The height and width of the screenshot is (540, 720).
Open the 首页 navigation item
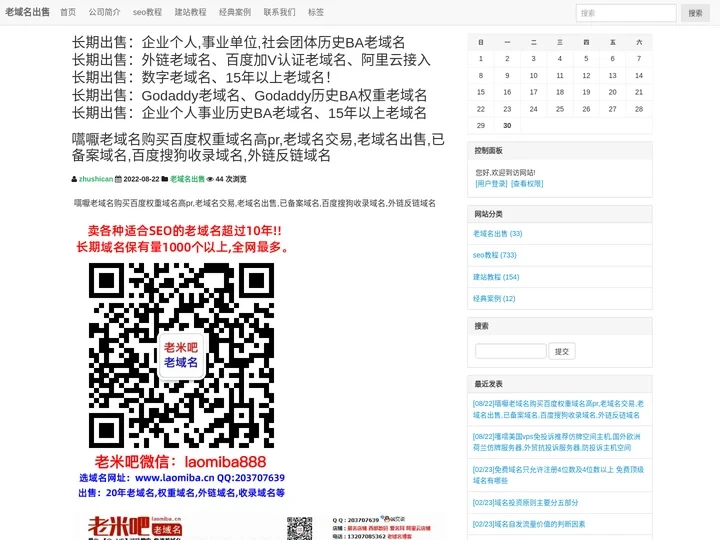point(68,12)
